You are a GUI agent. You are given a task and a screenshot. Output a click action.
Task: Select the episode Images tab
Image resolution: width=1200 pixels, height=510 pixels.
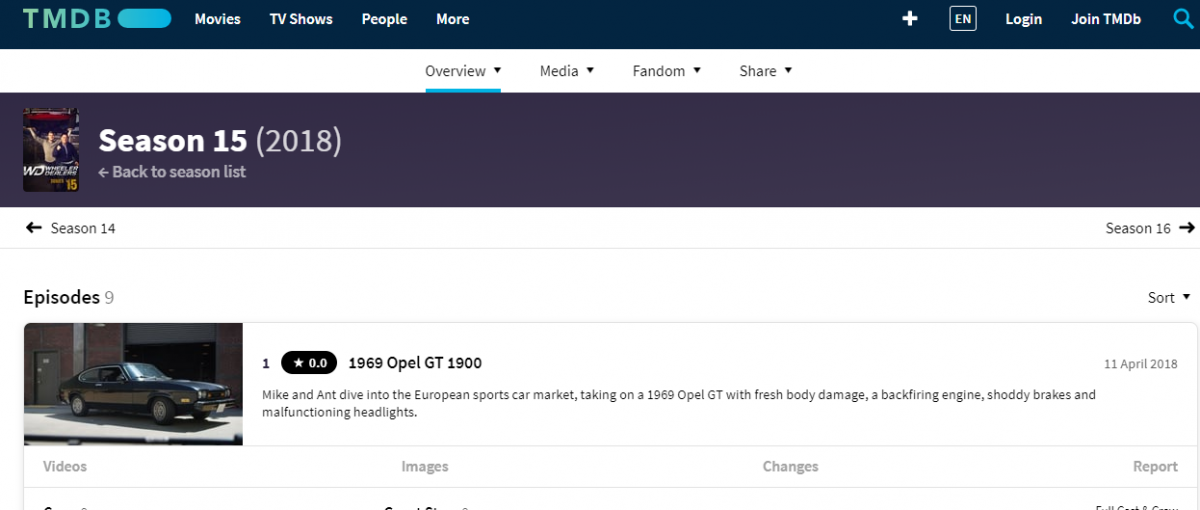click(425, 466)
